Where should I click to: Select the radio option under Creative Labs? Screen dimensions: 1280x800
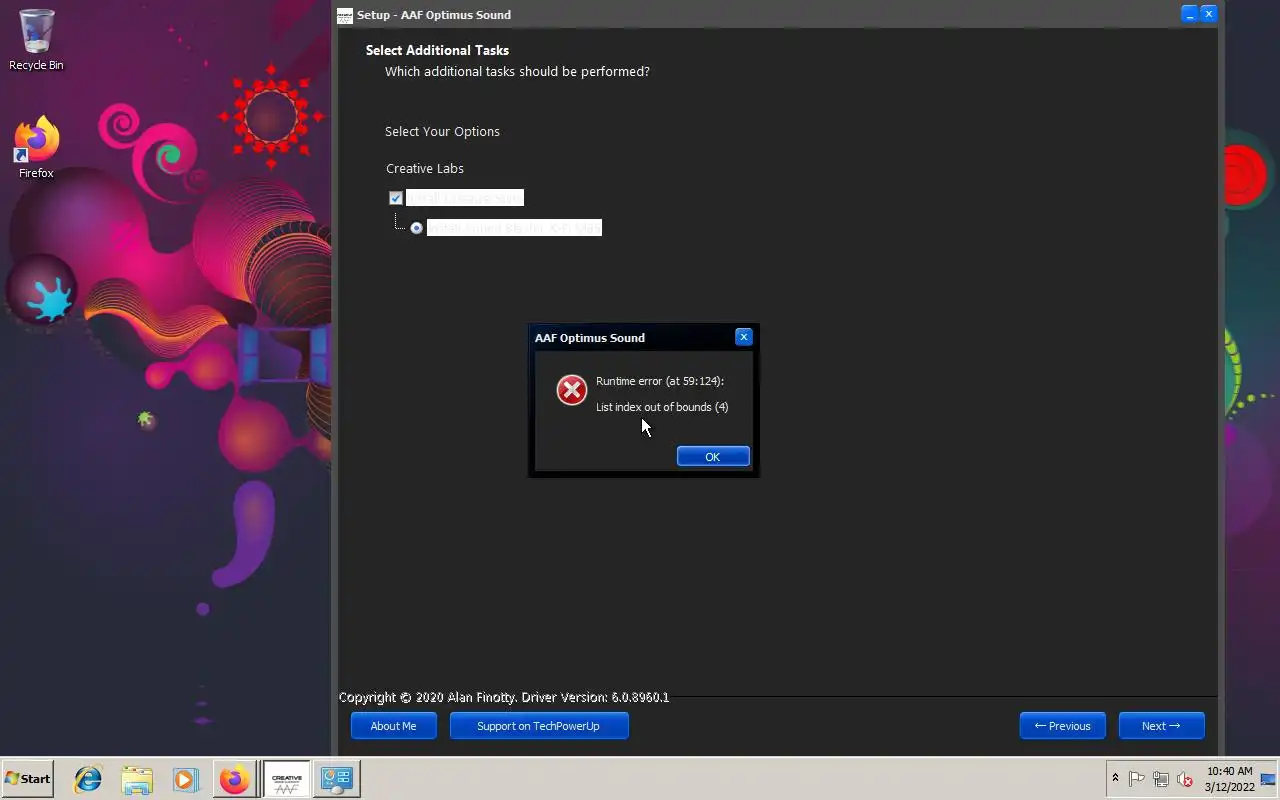tap(417, 228)
